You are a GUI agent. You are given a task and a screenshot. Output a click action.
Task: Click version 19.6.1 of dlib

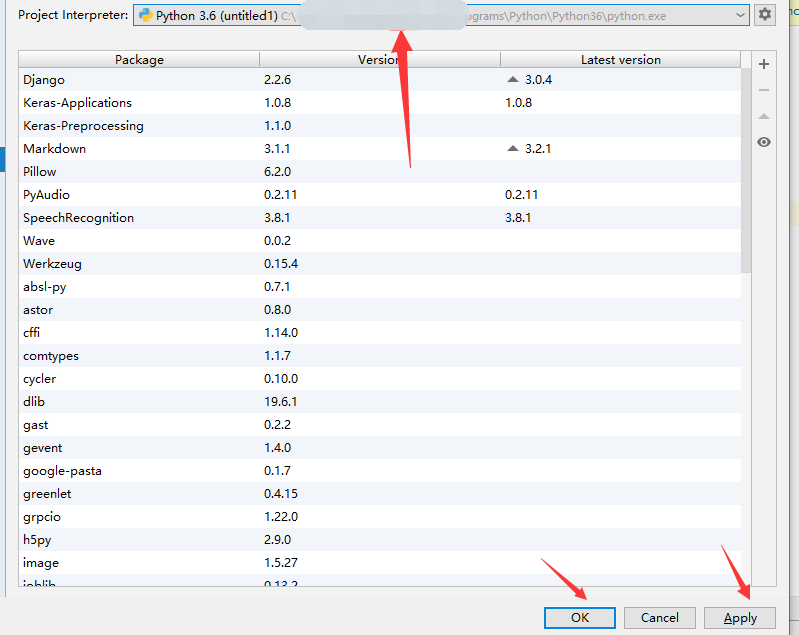[281, 402]
